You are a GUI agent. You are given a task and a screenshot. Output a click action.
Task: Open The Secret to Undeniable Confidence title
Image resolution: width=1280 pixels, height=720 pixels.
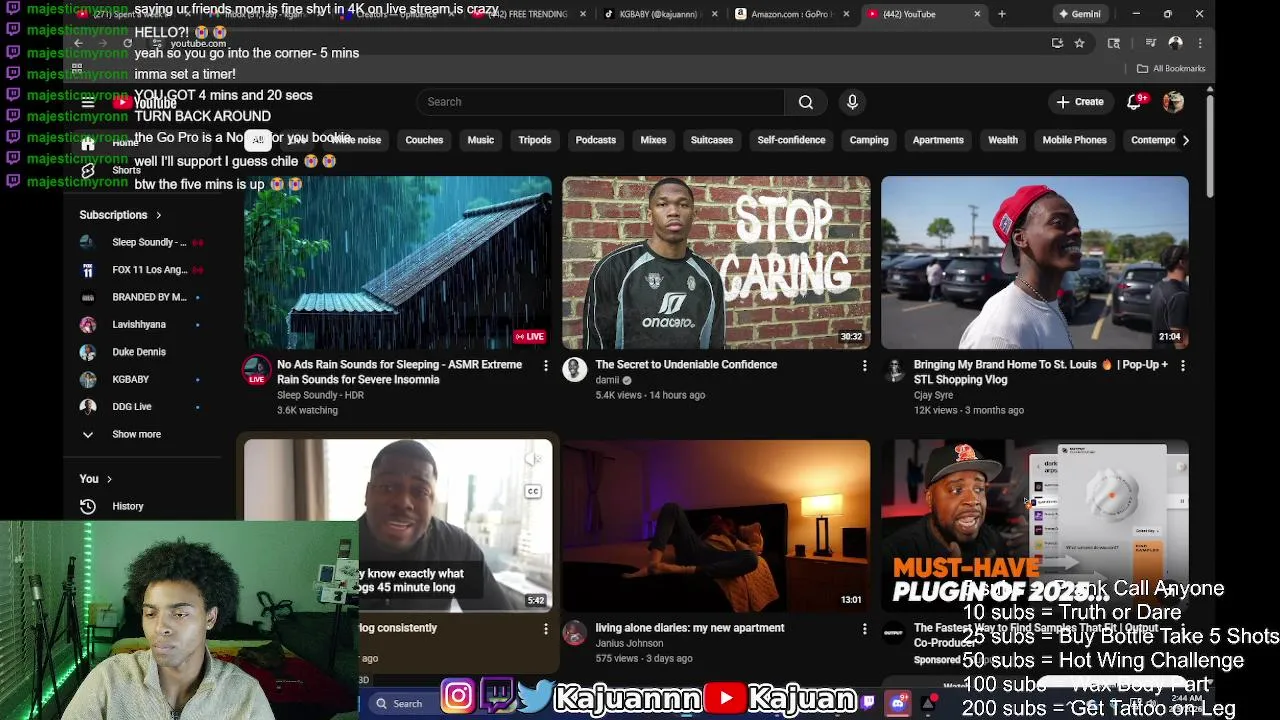pos(686,365)
